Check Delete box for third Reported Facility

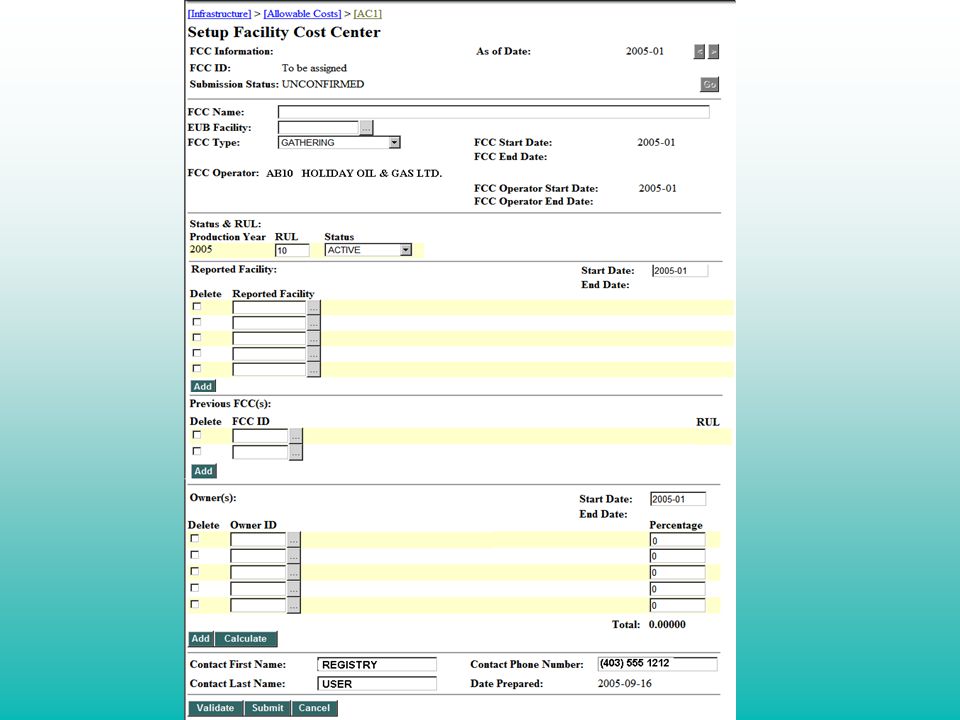(x=197, y=337)
